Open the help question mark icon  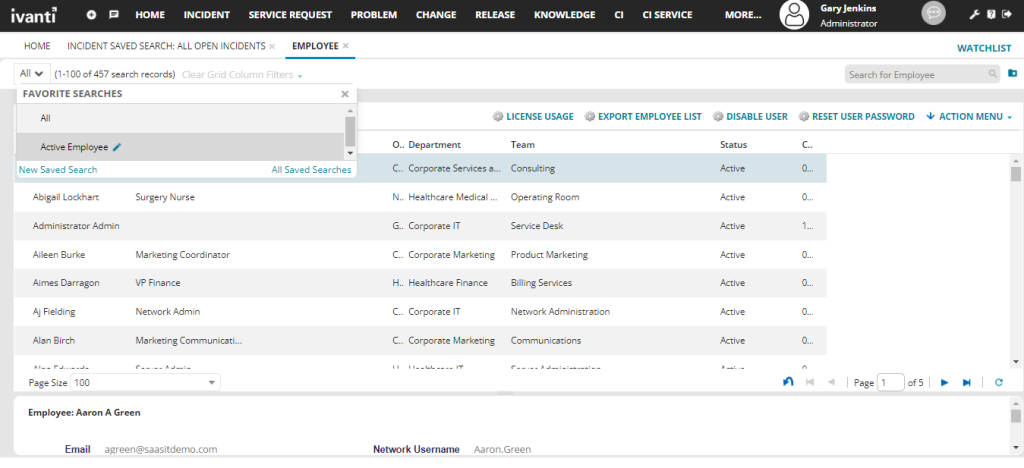[x=991, y=14]
